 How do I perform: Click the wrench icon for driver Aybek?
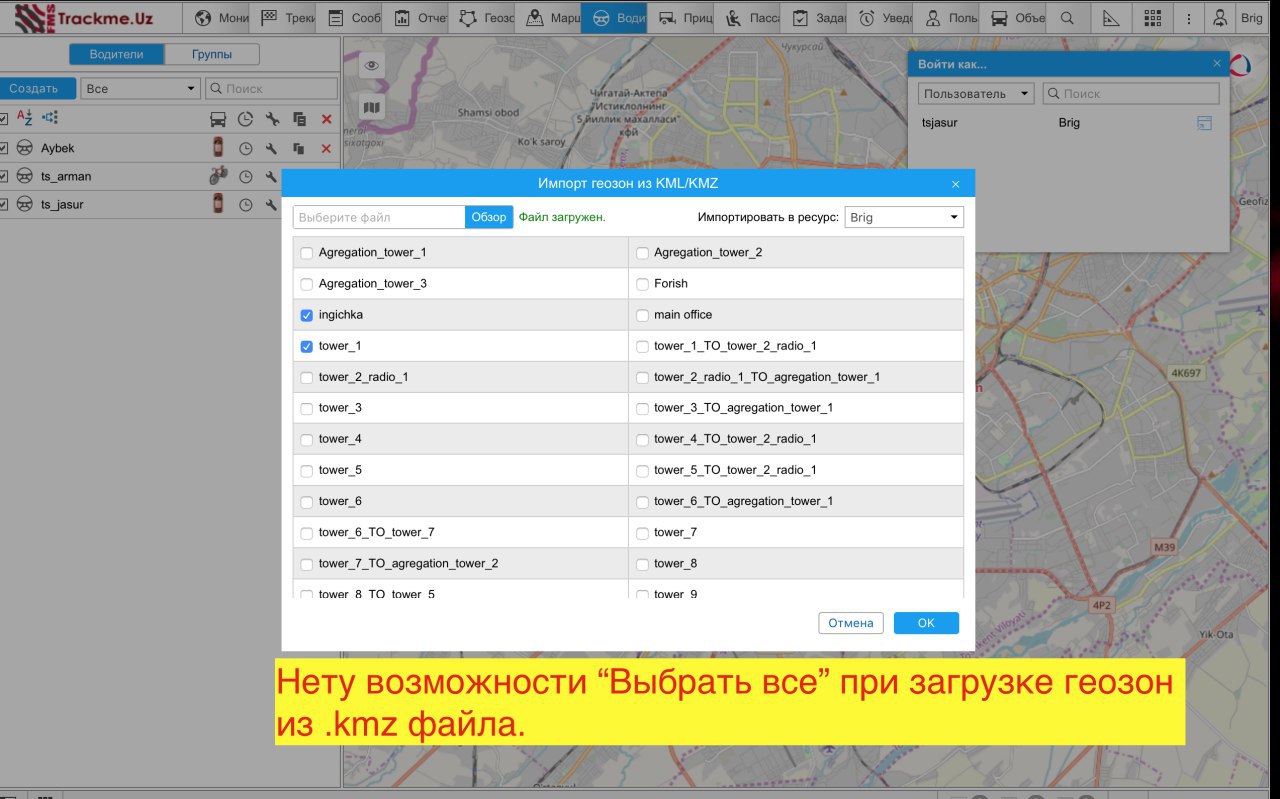tap(271, 148)
